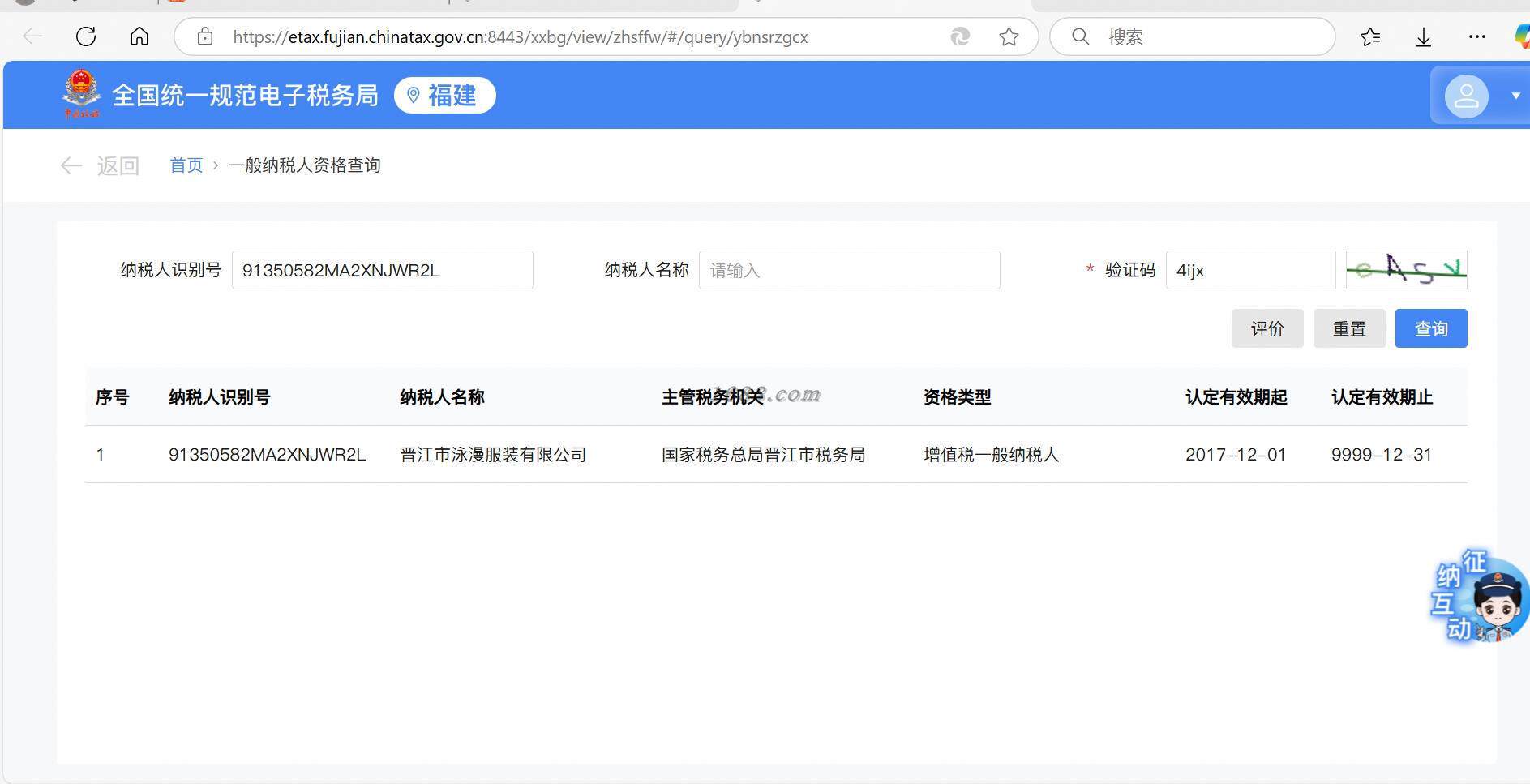The width and height of the screenshot is (1530, 784).
Task: Click the 资格类型 column header
Action: (957, 397)
